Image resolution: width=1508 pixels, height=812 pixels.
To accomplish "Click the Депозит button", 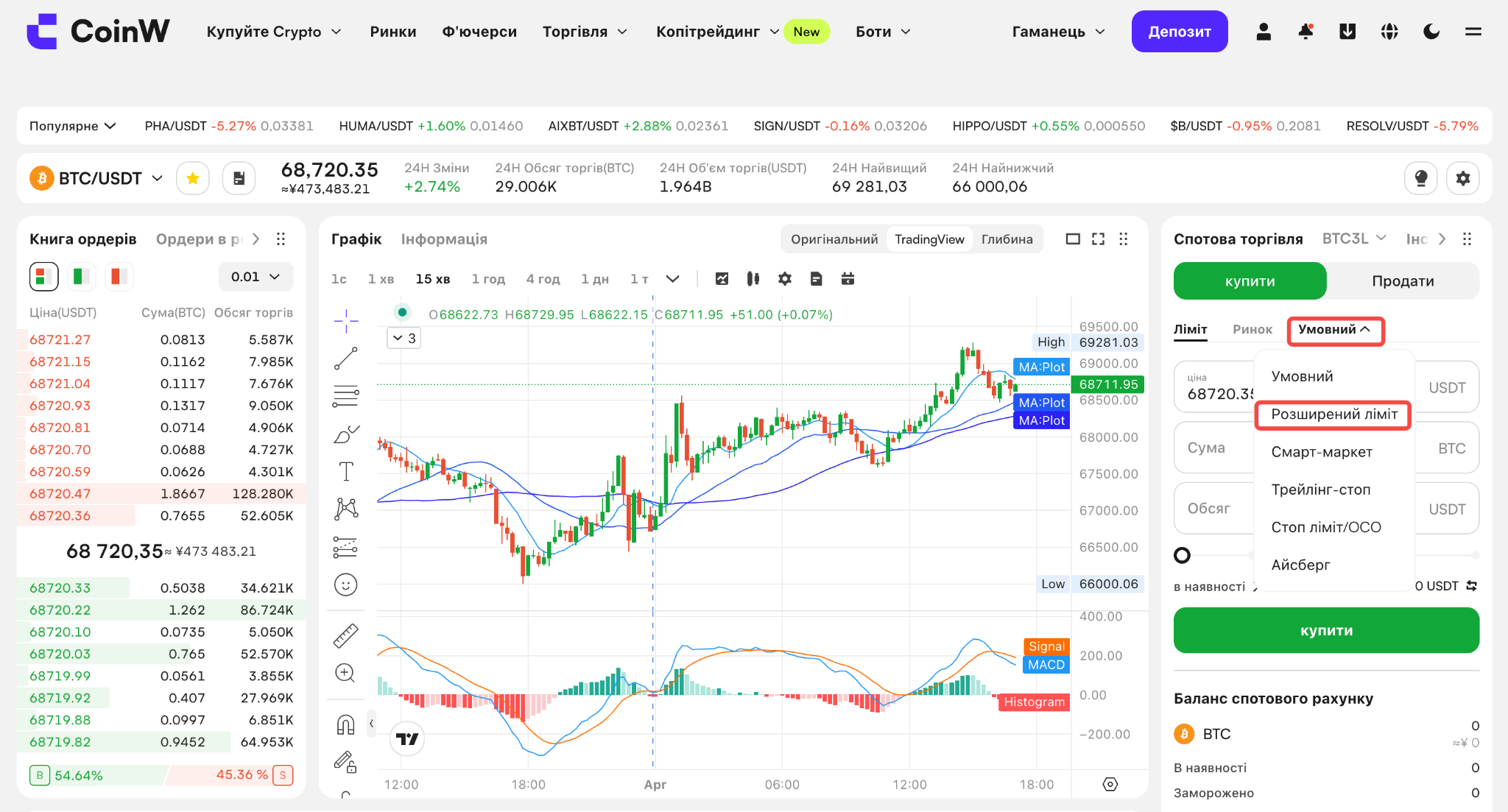I will (x=1179, y=32).
